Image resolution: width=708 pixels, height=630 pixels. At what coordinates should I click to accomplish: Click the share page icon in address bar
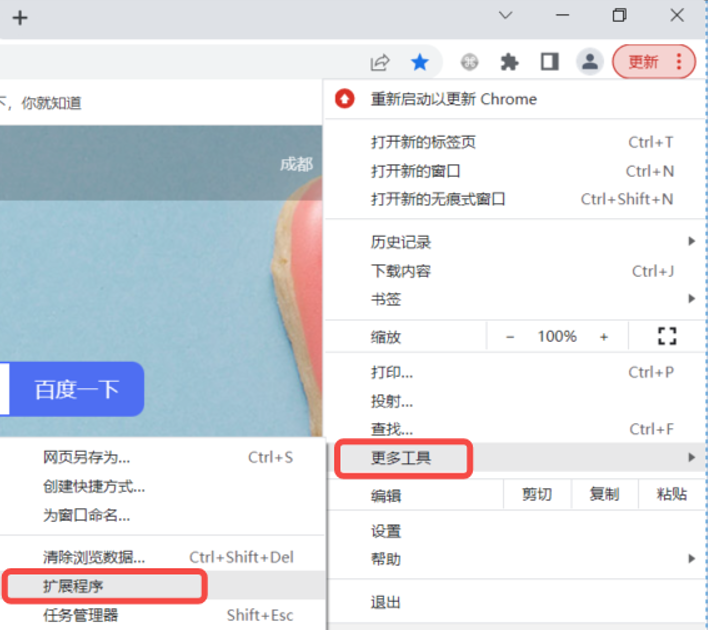[x=380, y=62]
